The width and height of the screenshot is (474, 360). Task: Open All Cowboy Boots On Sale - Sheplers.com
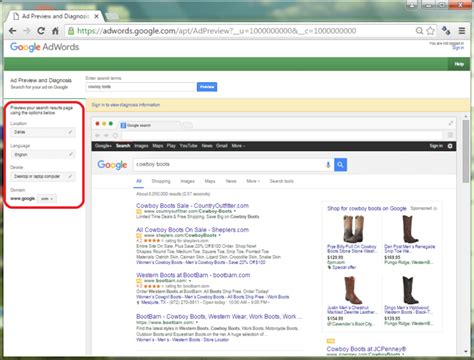pyautogui.click(x=192, y=230)
